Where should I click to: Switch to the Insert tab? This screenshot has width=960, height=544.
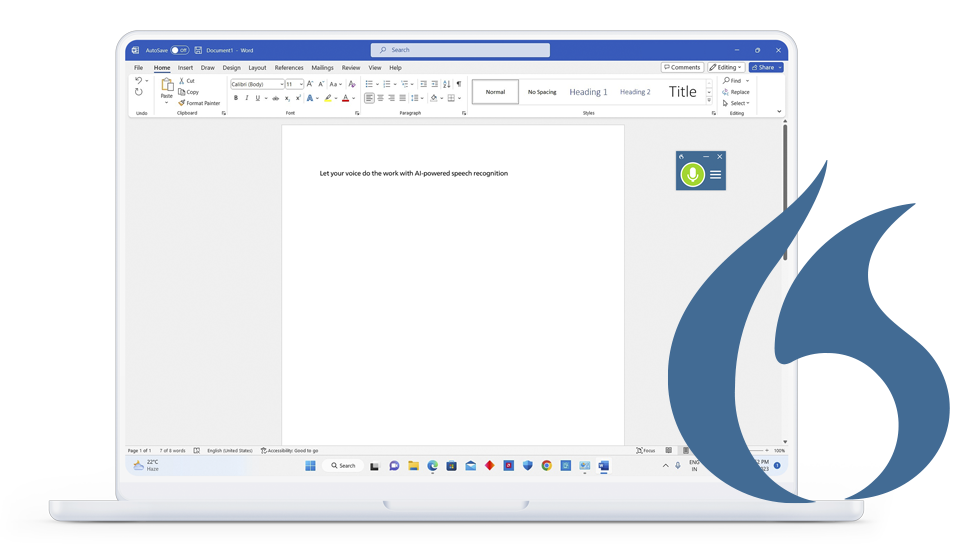(186, 68)
